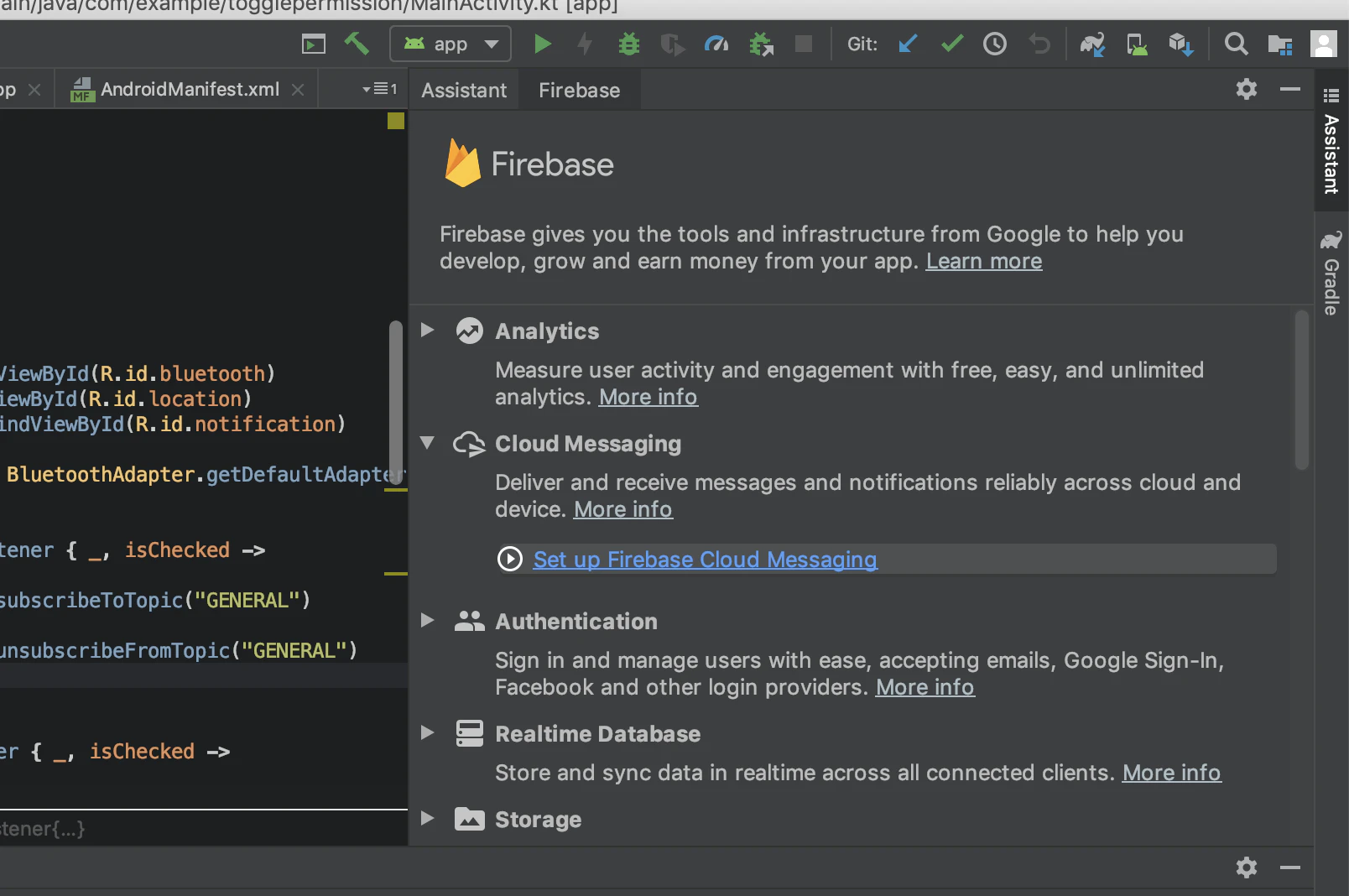Expand the Realtime Database section
Screen dimensions: 1349x896
427,732
